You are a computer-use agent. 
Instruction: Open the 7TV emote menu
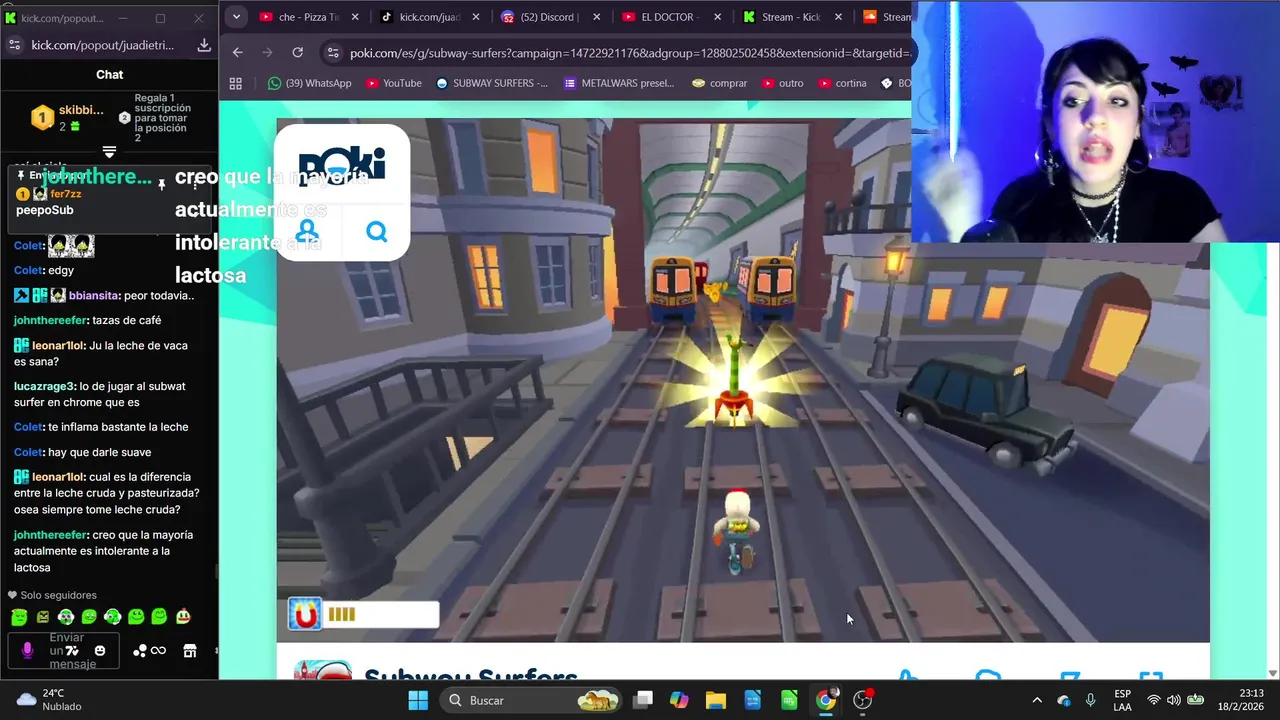point(72,651)
